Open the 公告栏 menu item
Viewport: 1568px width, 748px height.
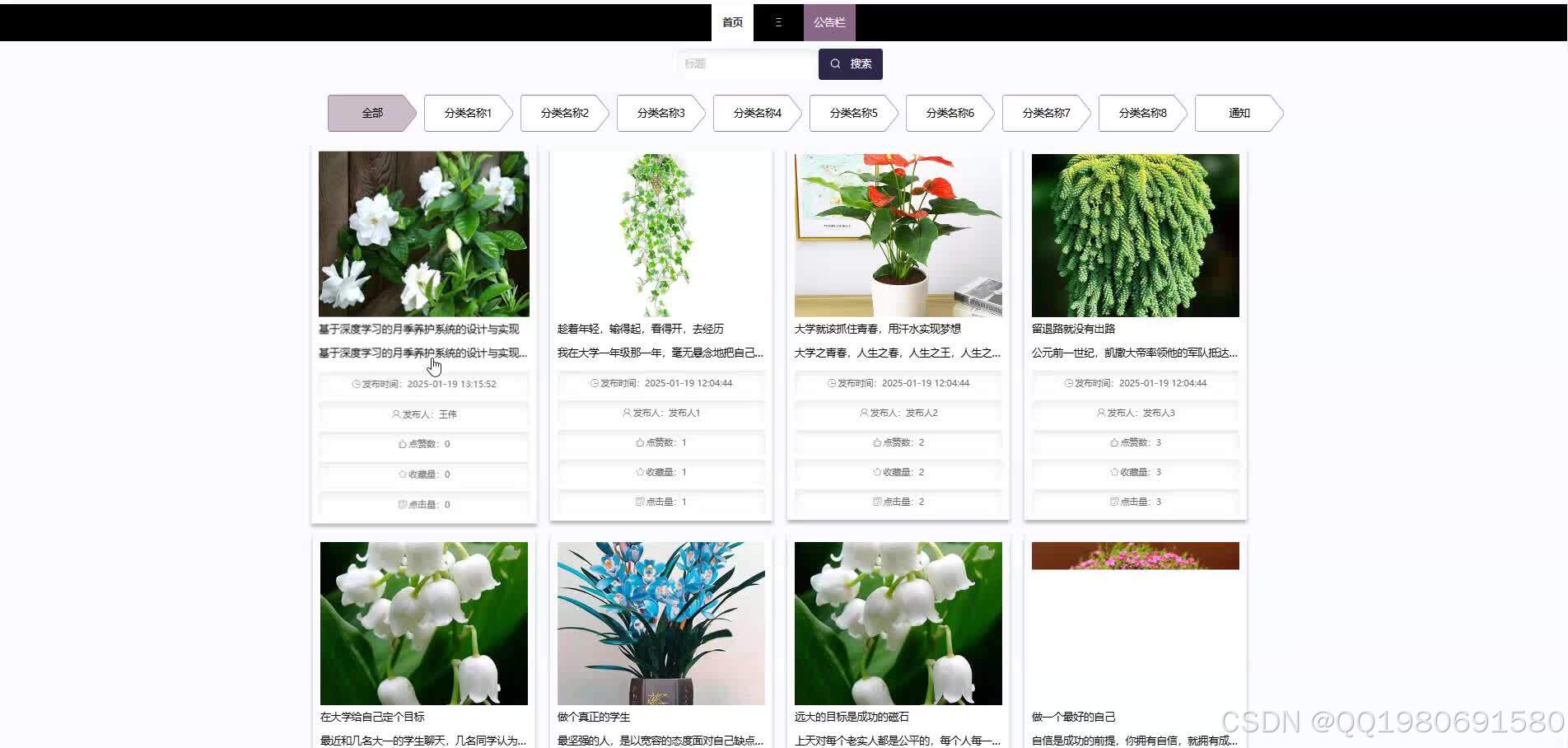(x=828, y=22)
